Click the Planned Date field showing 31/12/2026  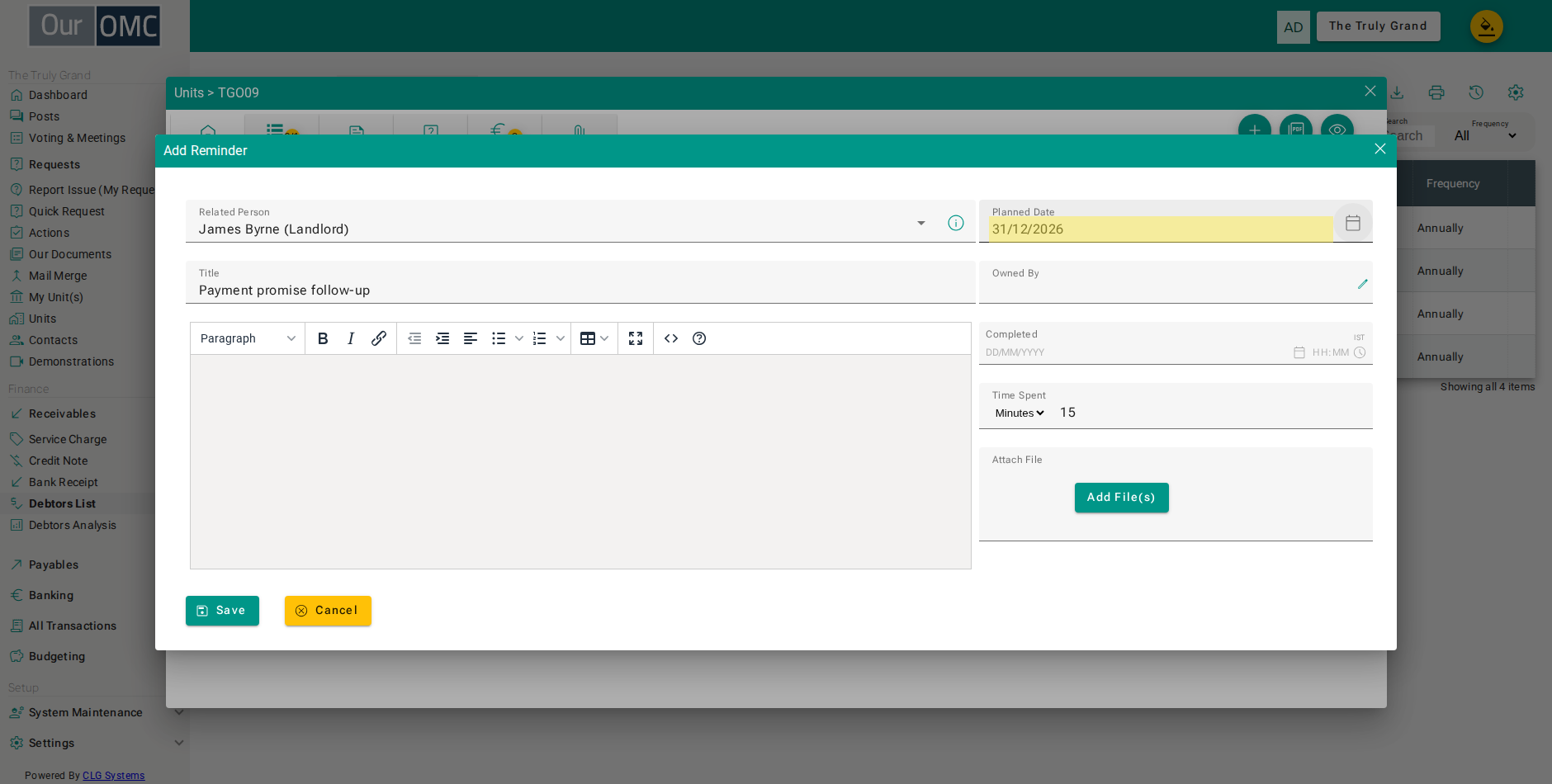click(1161, 229)
